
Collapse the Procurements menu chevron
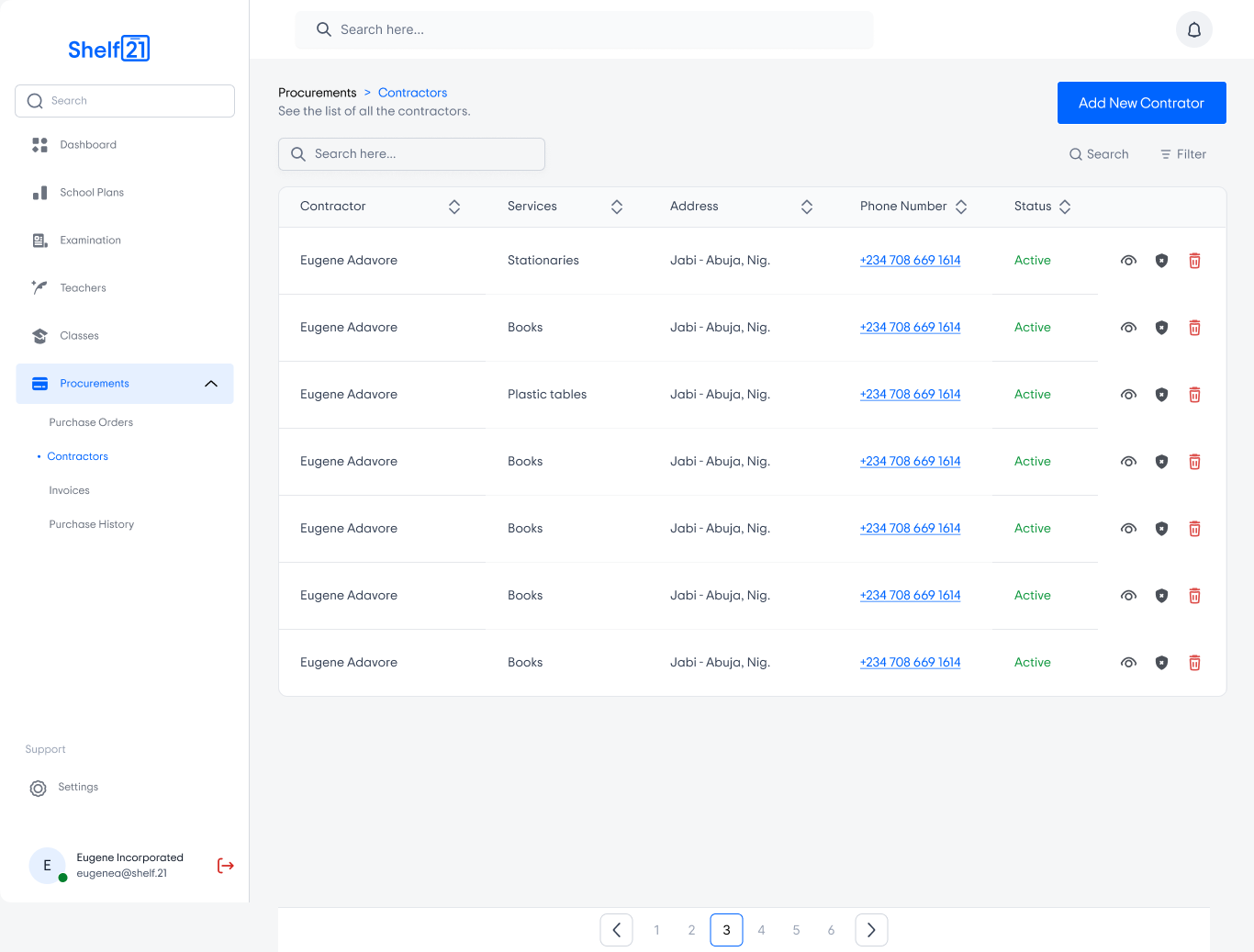click(x=211, y=384)
